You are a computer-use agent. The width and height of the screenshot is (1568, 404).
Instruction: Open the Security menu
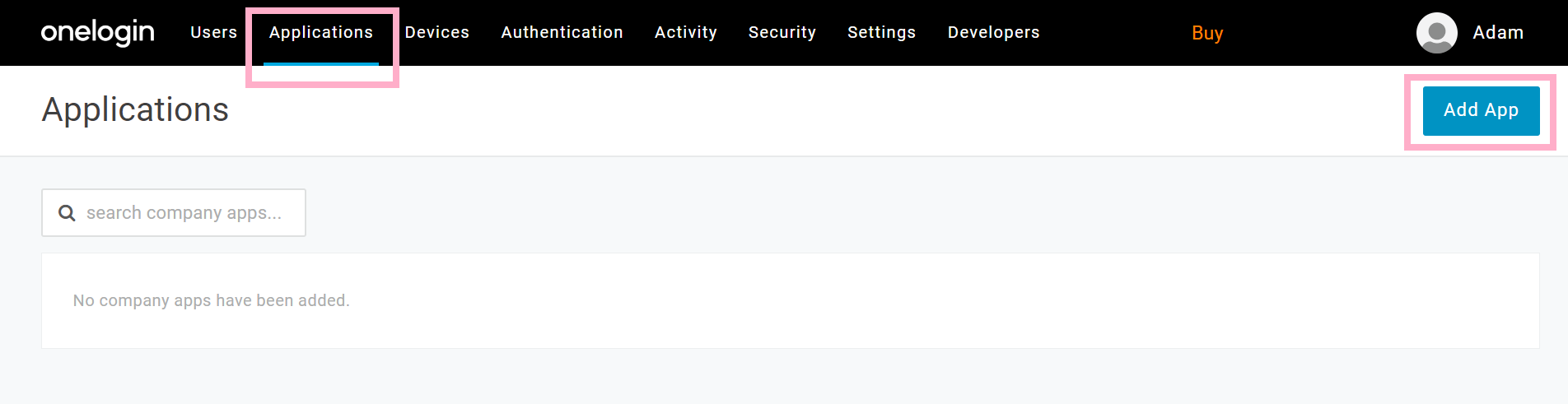pos(782,32)
